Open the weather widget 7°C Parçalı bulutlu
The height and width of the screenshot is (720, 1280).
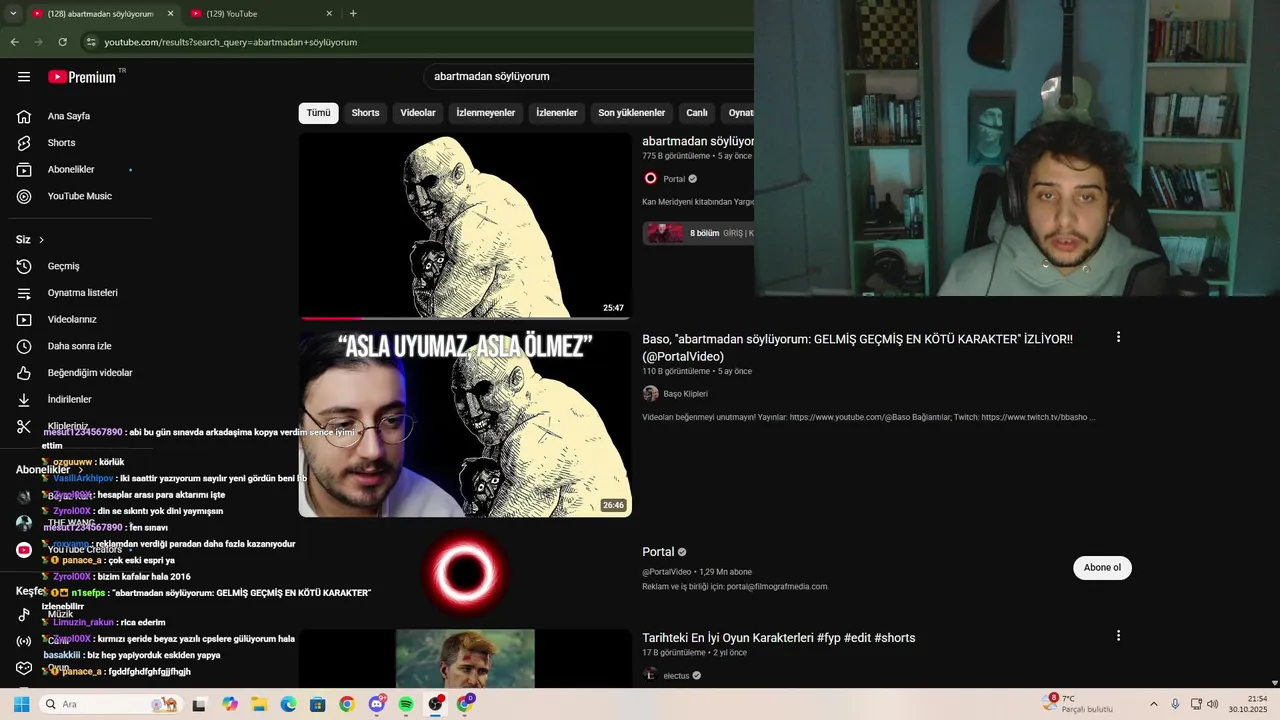pyautogui.click(x=1078, y=704)
